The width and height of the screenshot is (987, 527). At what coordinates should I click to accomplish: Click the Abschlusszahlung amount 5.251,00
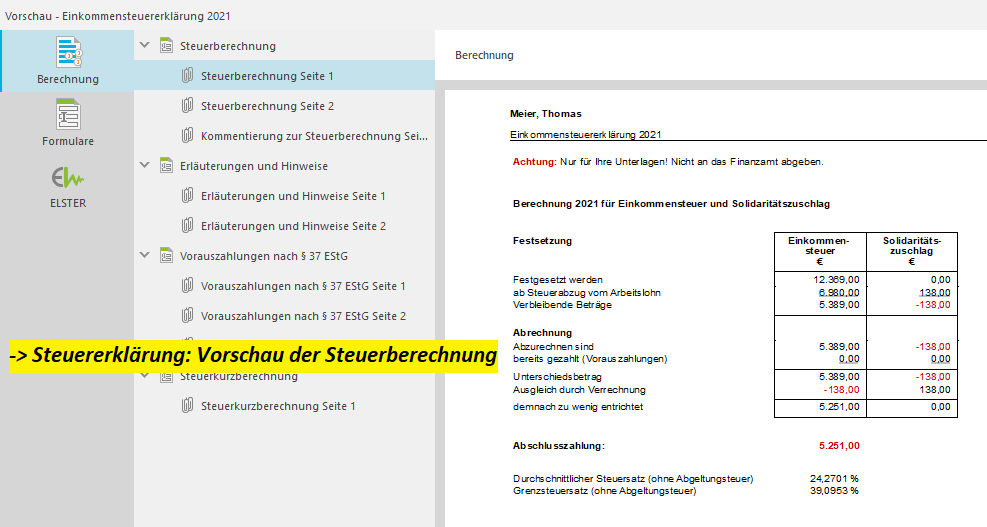click(x=839, y=446)
